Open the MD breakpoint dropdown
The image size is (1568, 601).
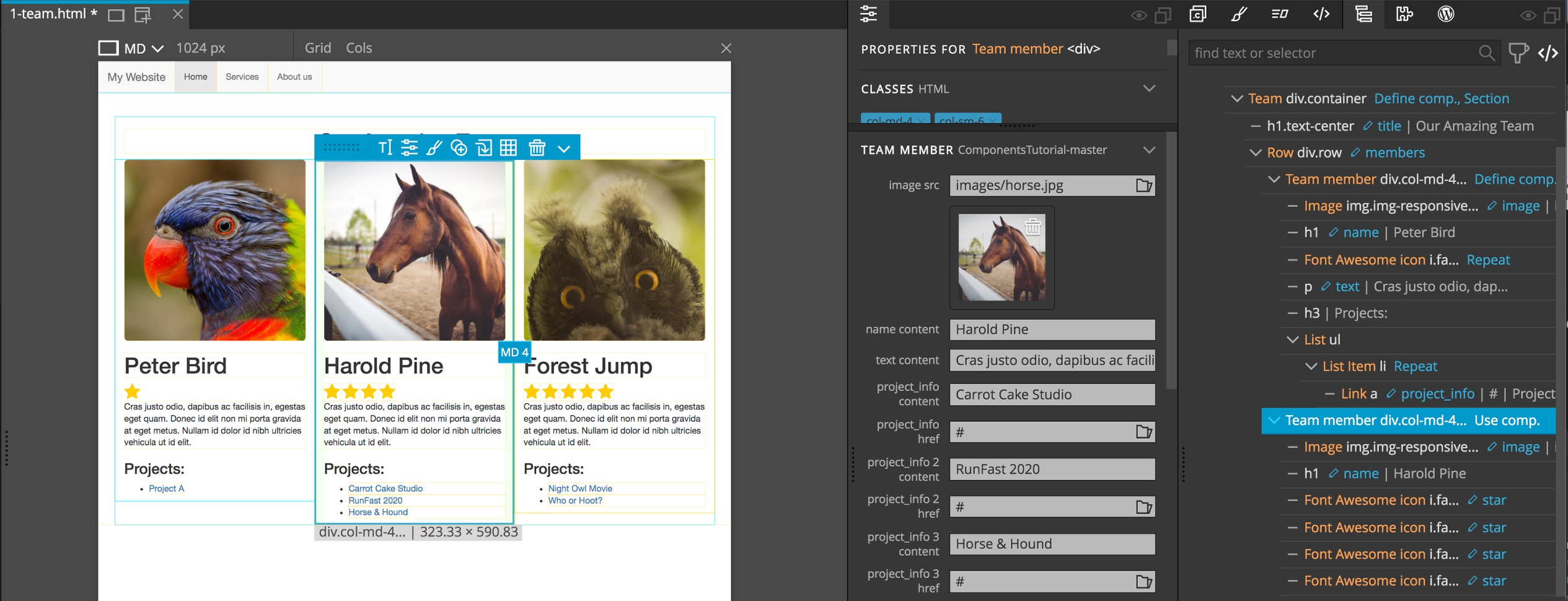(144, 48)
